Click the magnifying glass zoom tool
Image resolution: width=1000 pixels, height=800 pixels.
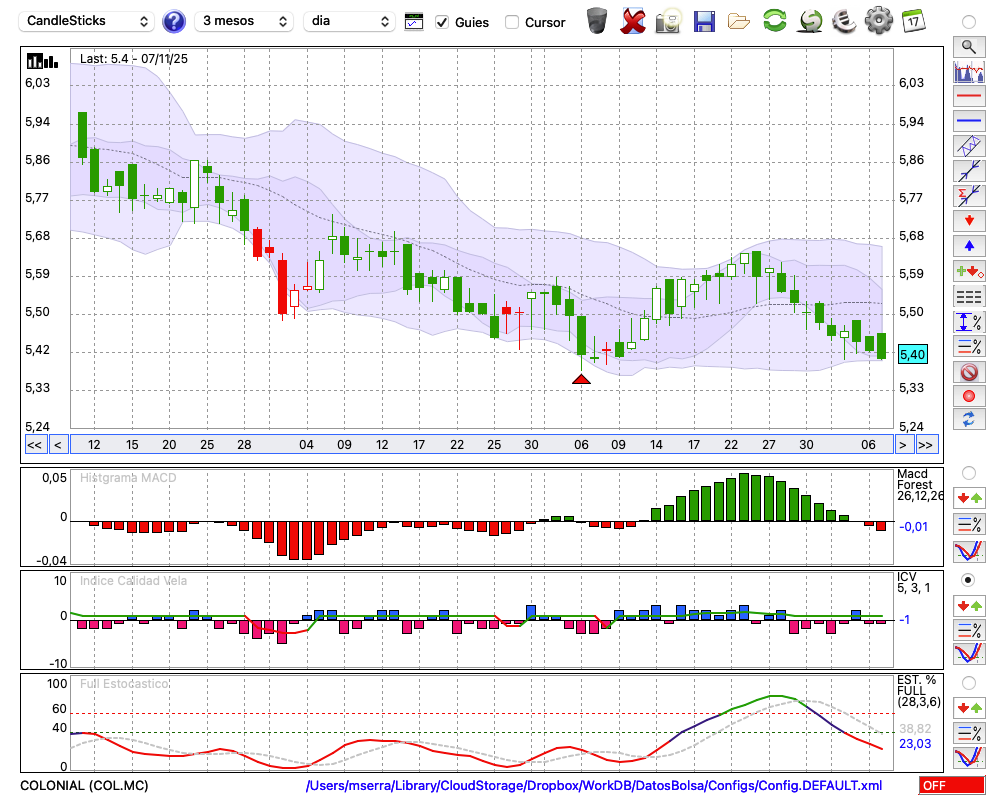(969, 46)
